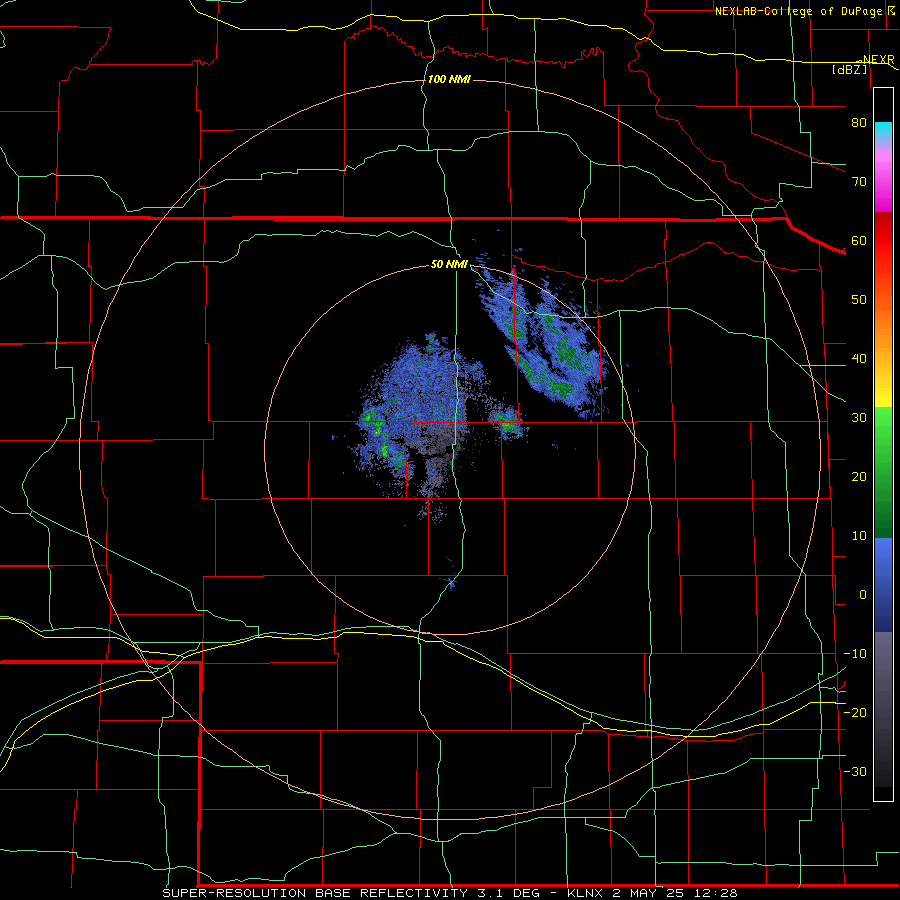Click the 30 value on the dBZ scale
Viewport: 900px width, 900px height.
click(859, 418)
